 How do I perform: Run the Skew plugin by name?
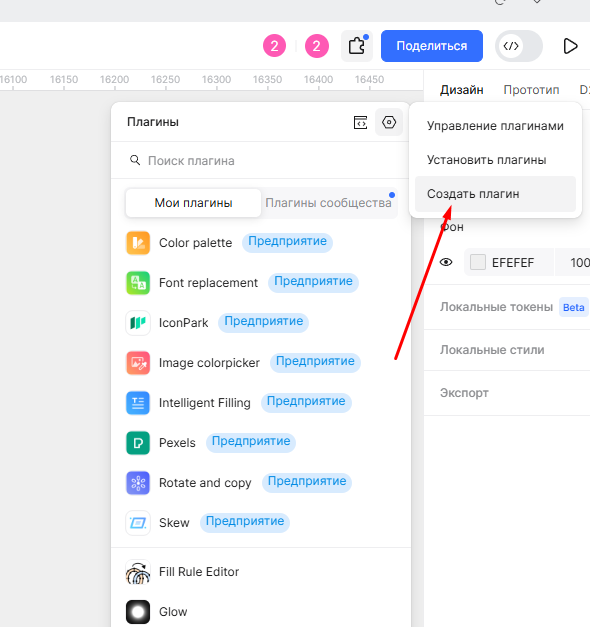coord(174,523)
